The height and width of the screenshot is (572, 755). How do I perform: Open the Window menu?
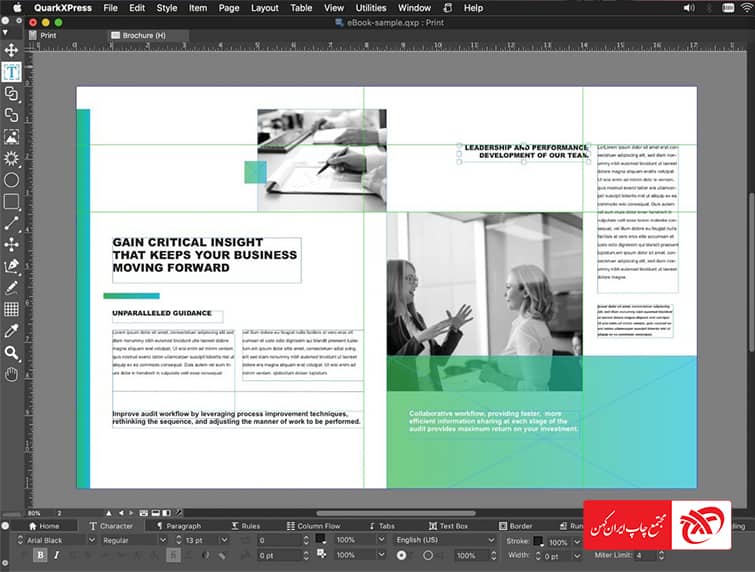[x=414, y=8]
